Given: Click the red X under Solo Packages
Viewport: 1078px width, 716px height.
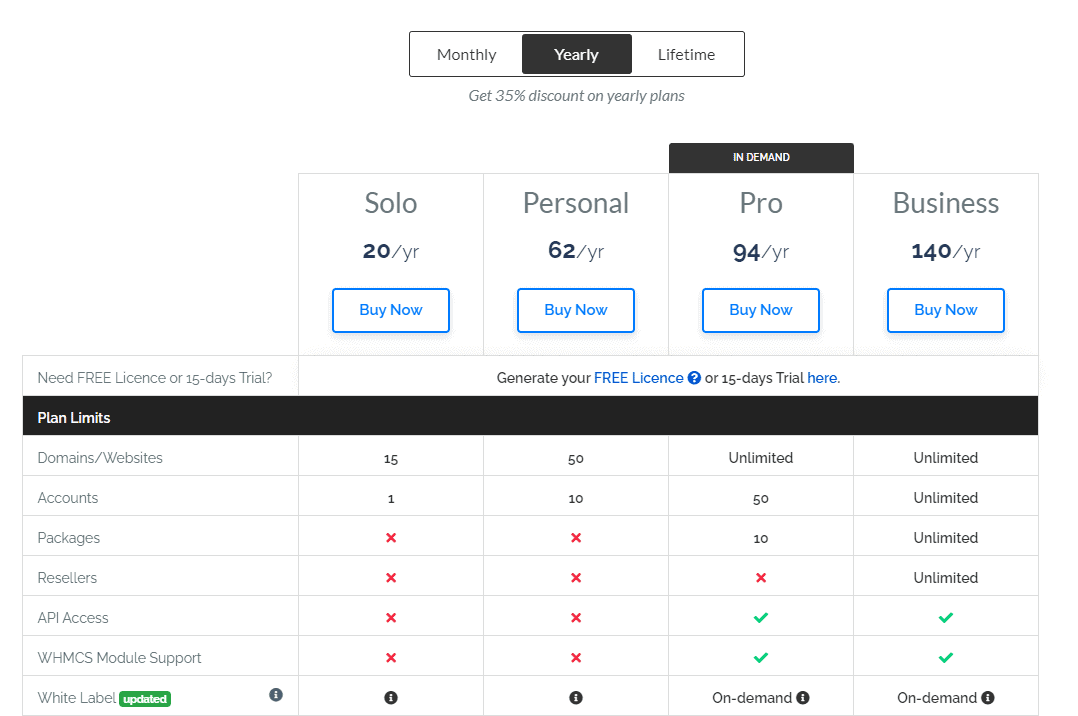Looking at the screenshot, I should (391, 537).
